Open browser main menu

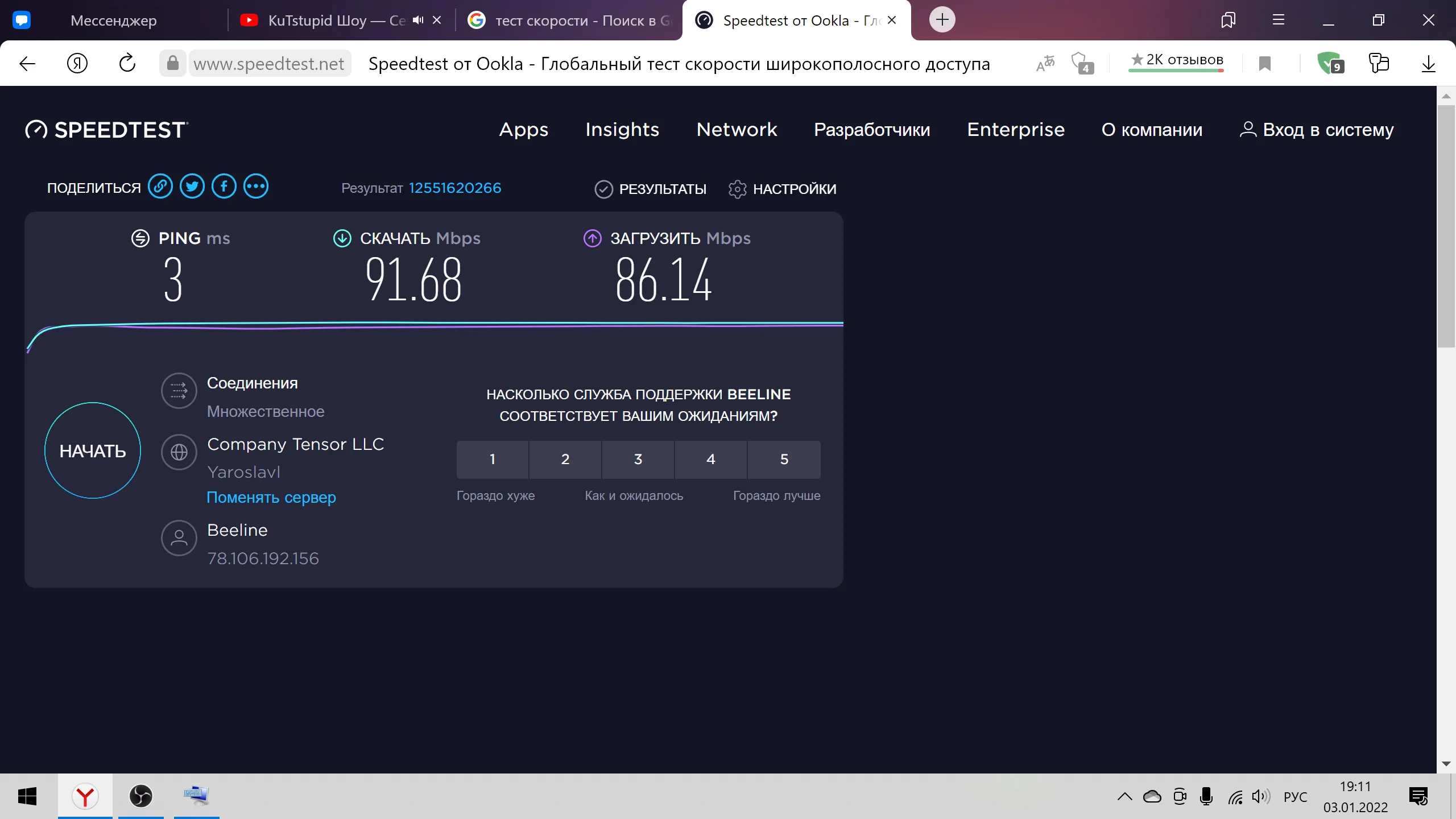[x=1279, y=20]
